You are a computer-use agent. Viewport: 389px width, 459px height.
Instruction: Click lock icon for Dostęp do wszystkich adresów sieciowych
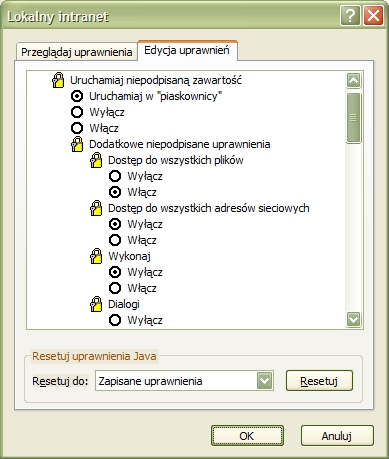click(96, 208)
